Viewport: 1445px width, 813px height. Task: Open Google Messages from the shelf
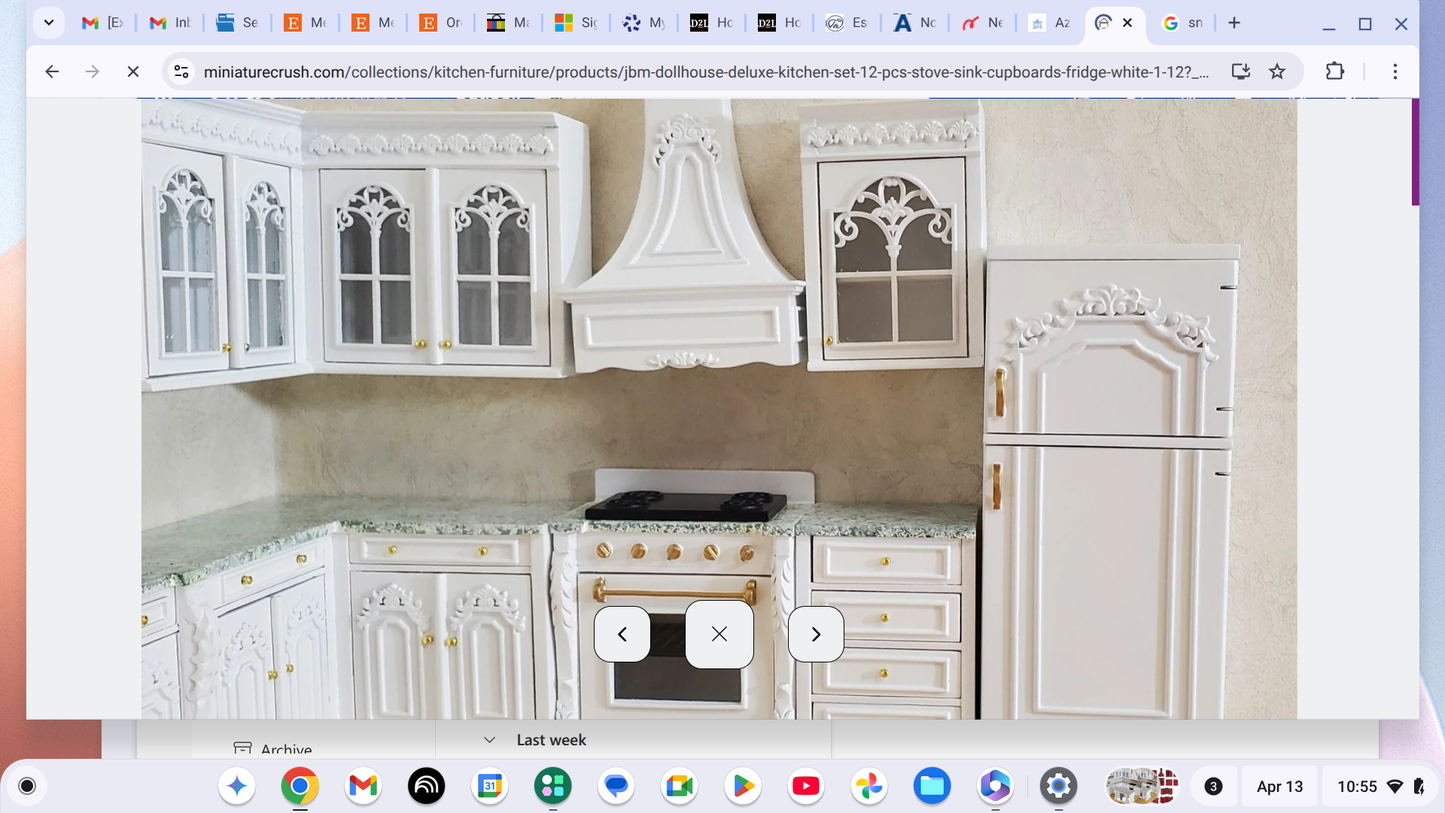point(616,786)
